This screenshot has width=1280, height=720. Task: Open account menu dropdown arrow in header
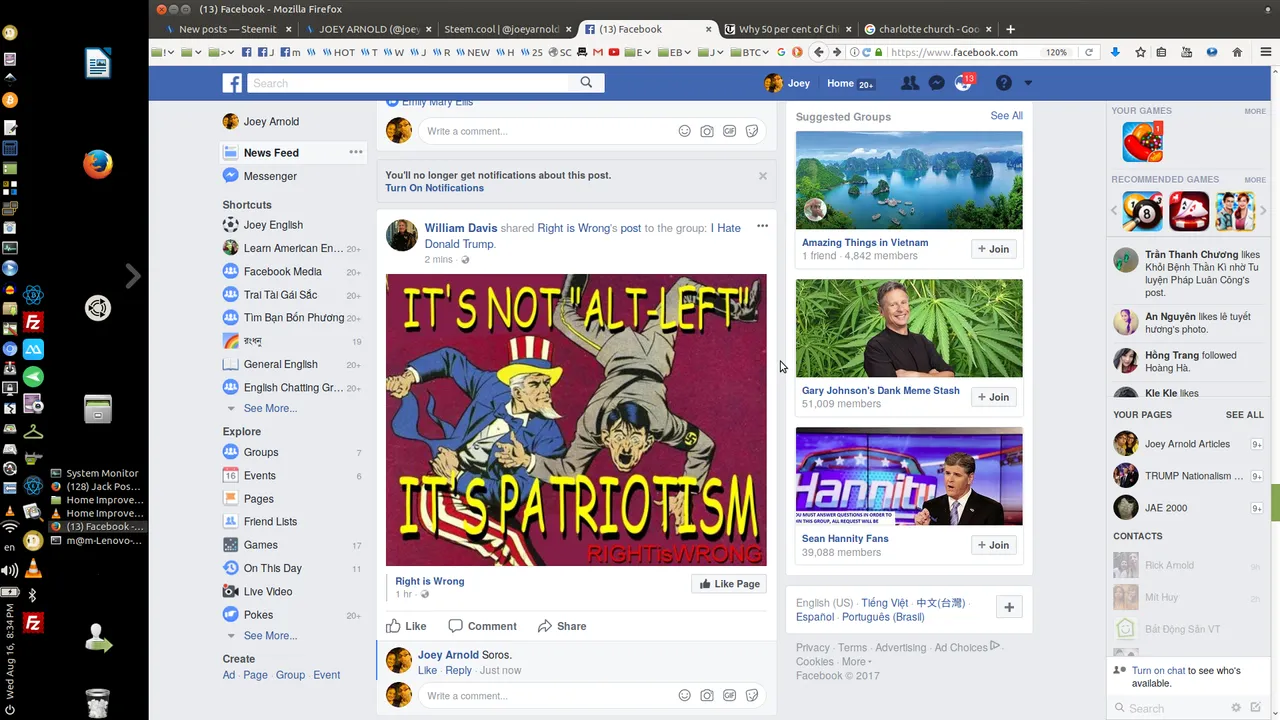(1028, 83)
